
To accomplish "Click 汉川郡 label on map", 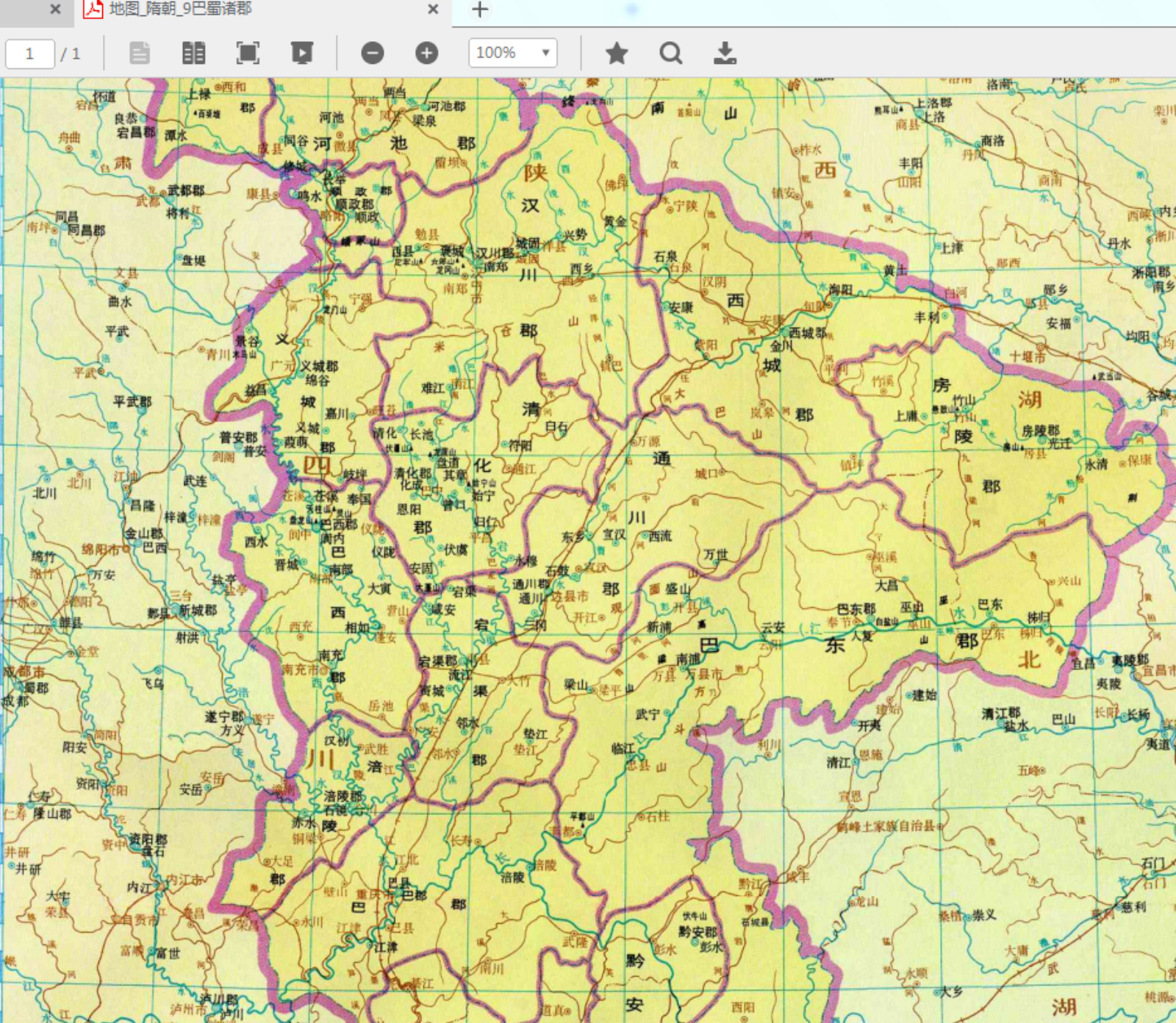I will tap(495, 254).
